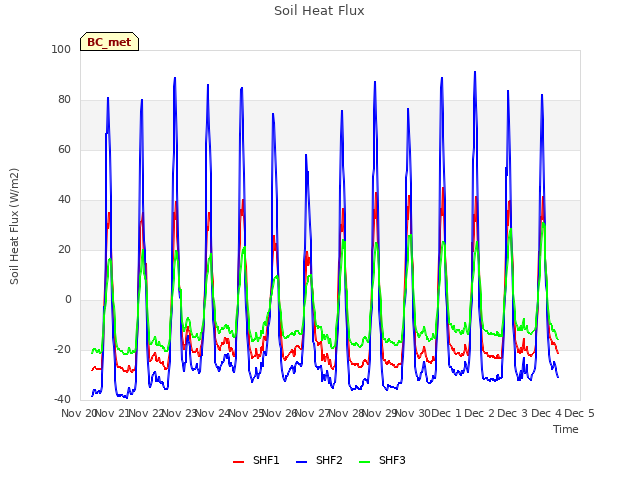Image resolution: width=640 pixels, height=480 pixels.
Task: Click the 100 y-axis tick label
Action: 61,49
